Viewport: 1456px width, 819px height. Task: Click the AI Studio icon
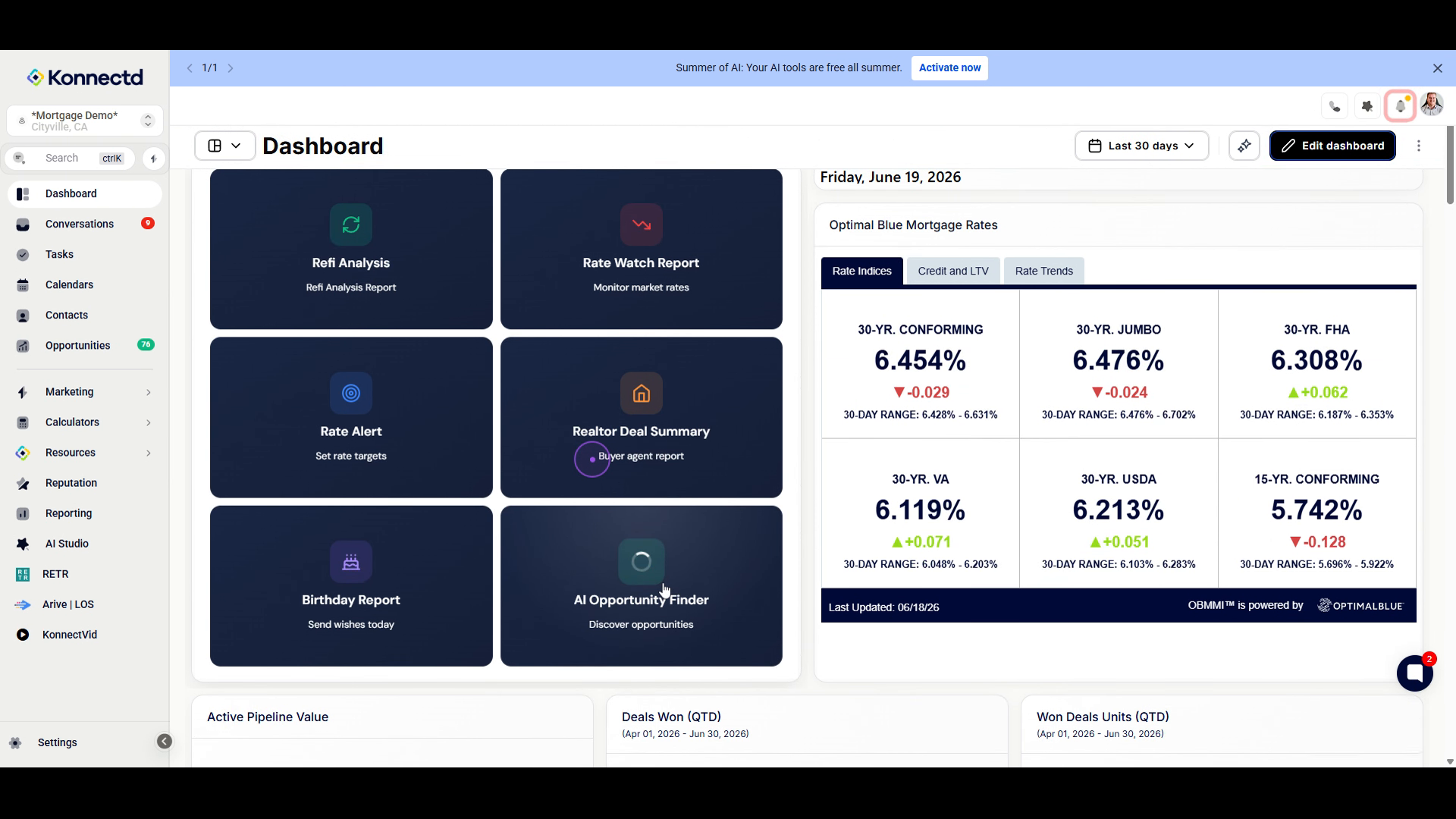click(23, 544)
